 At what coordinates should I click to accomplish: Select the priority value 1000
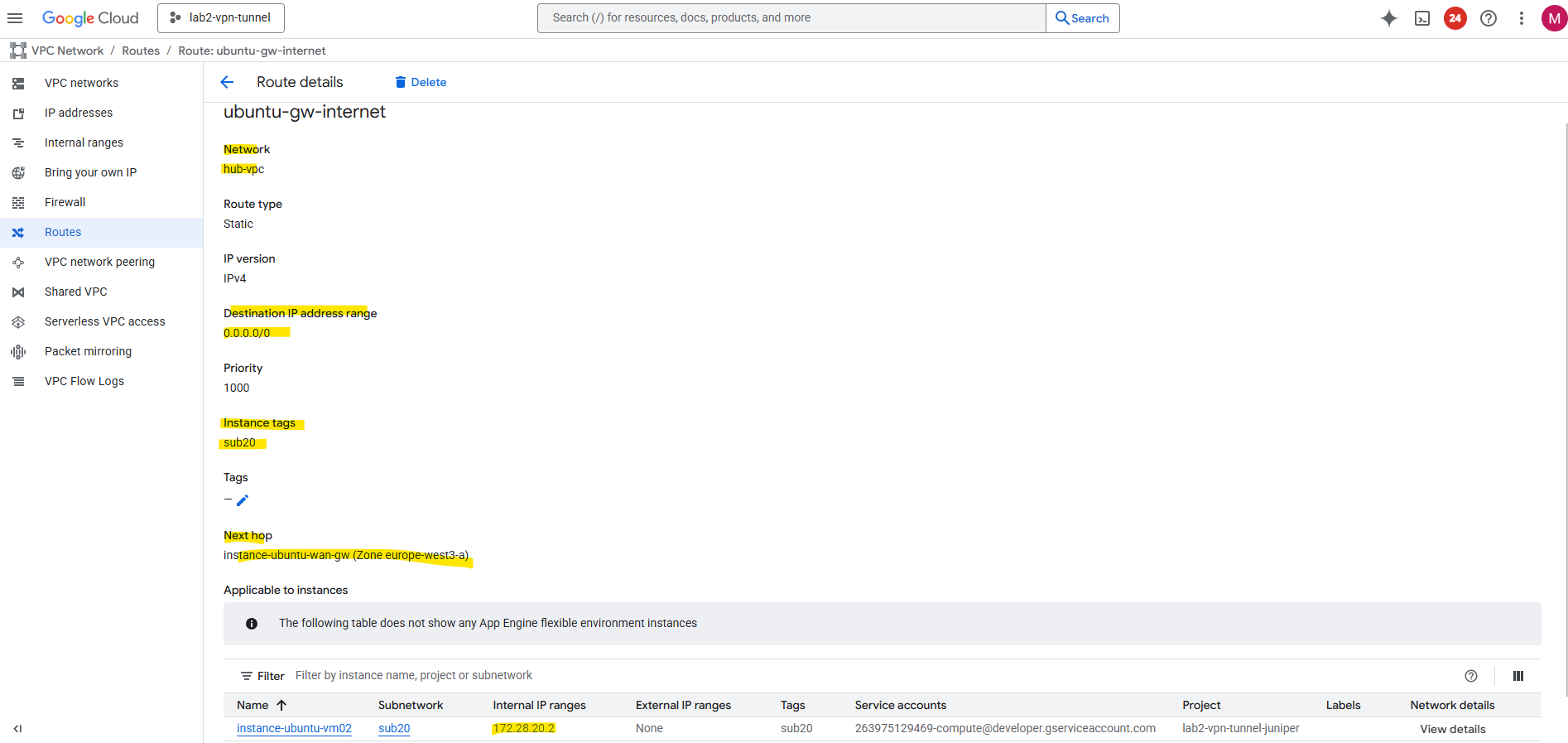(x=236, y=388)
